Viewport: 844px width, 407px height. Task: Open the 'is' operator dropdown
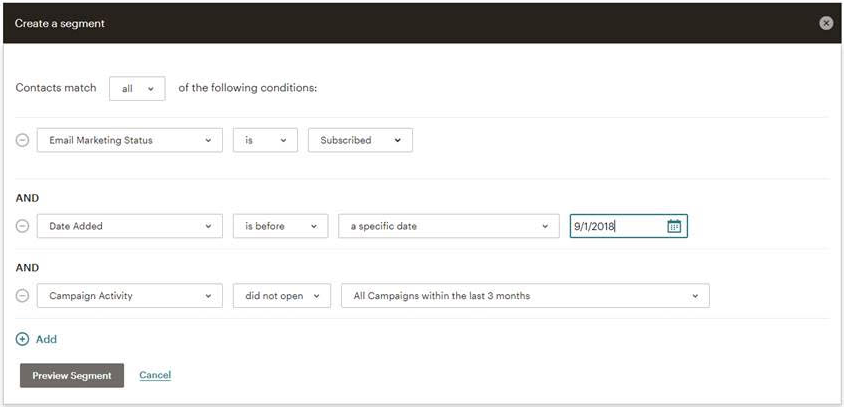coord(265,140)
